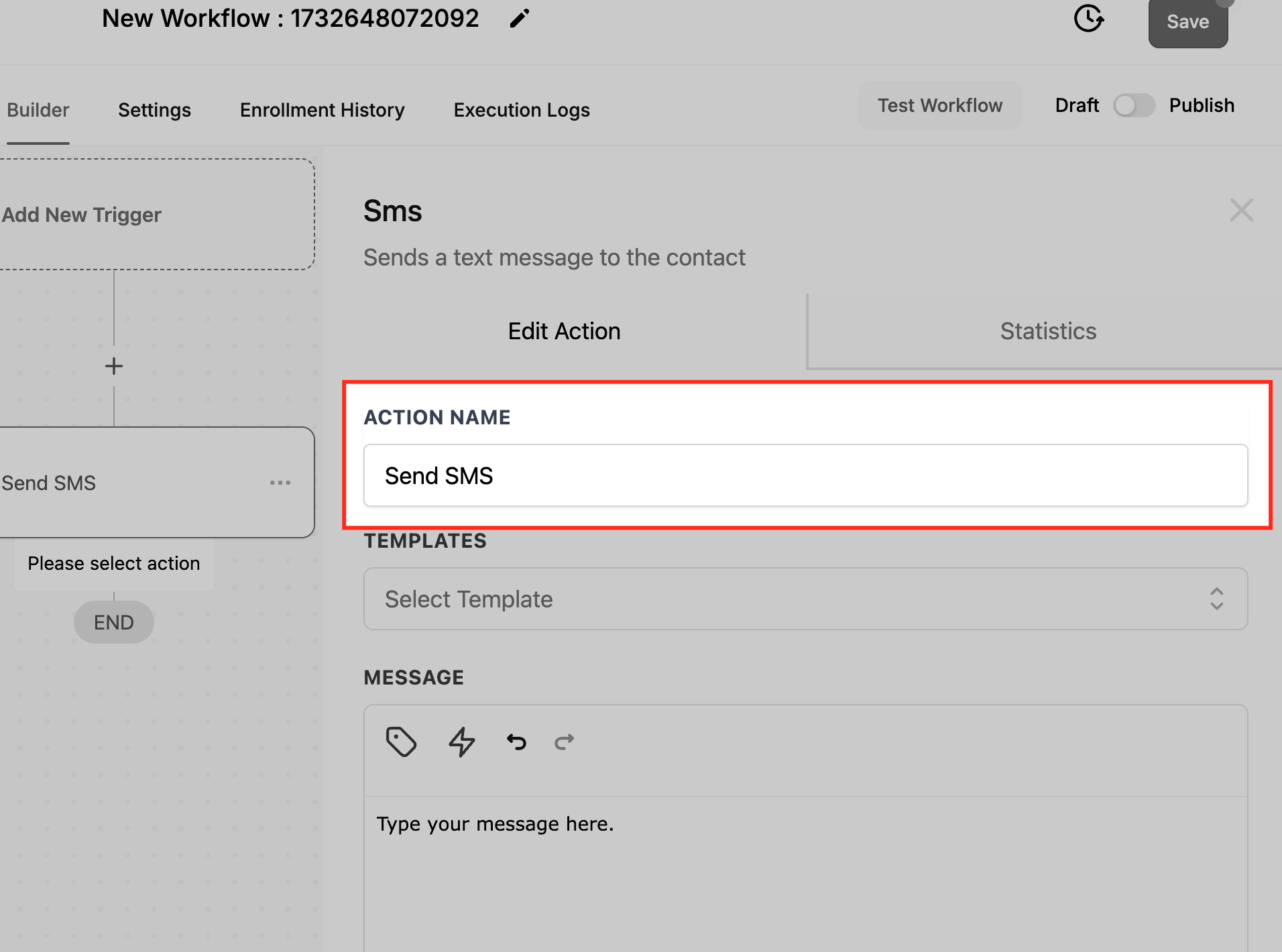
Task: Click the tag icon in the message toolbar
Action: click(x=402, y=741)
